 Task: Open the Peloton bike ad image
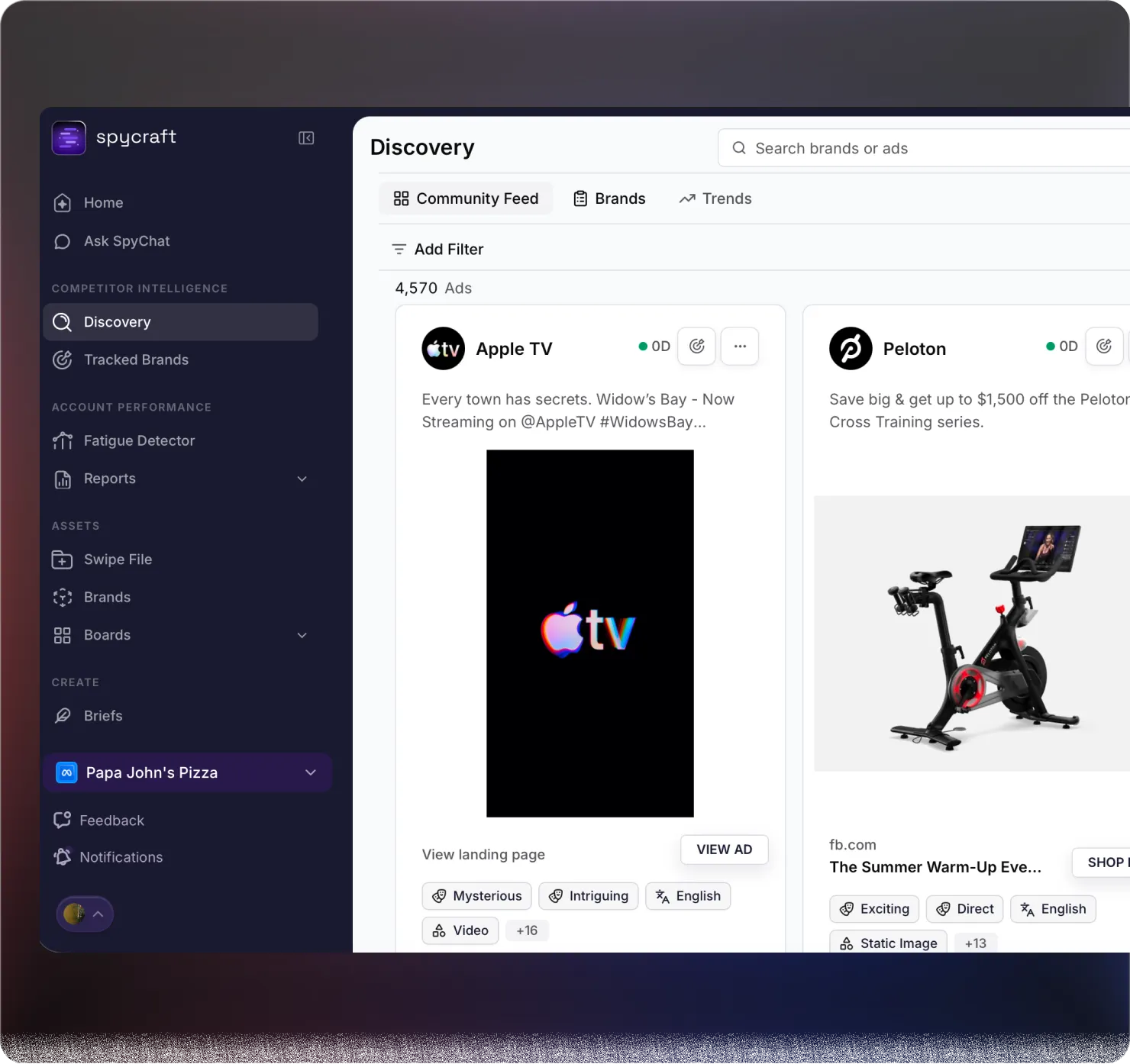[972, 634]
